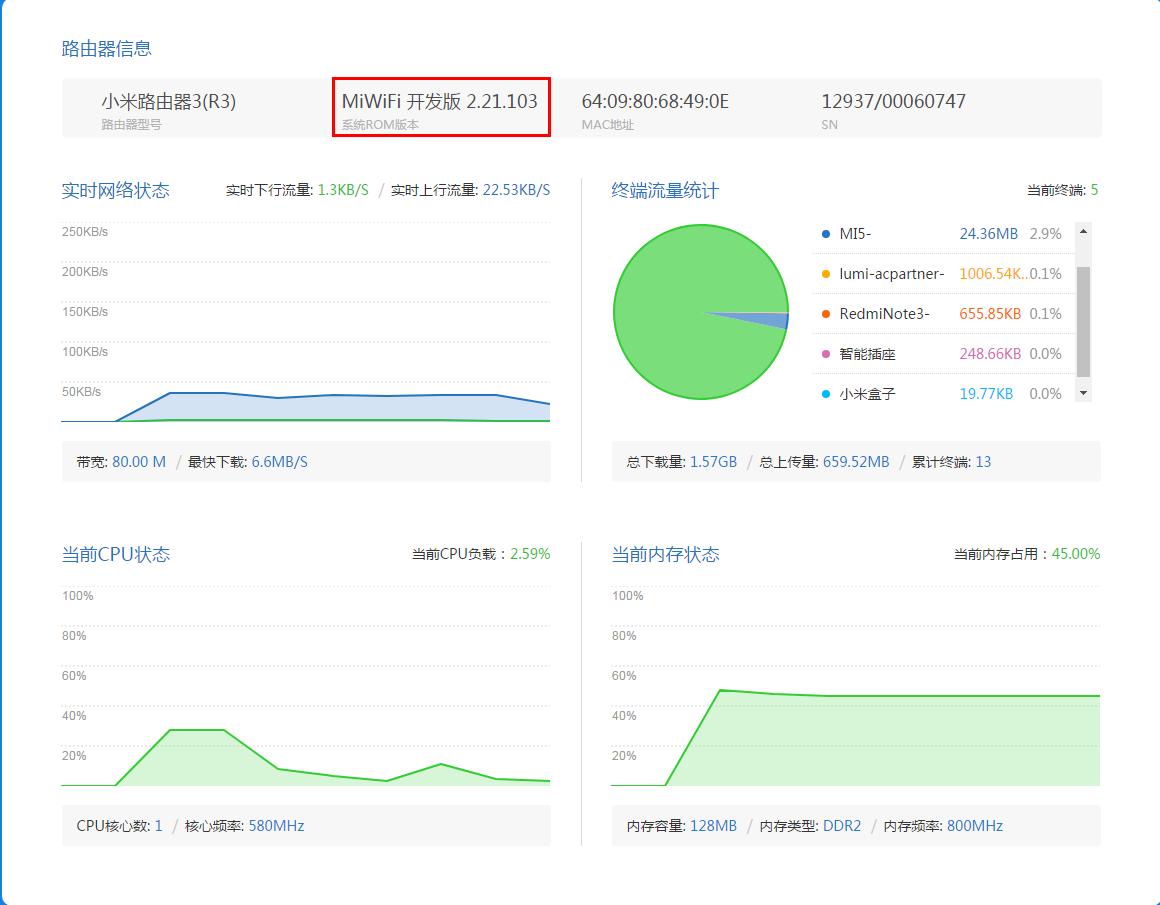Click the downstream rate 1.3KB/S
This screenshot has height=905, width=1160.
(x=343, y=190)
